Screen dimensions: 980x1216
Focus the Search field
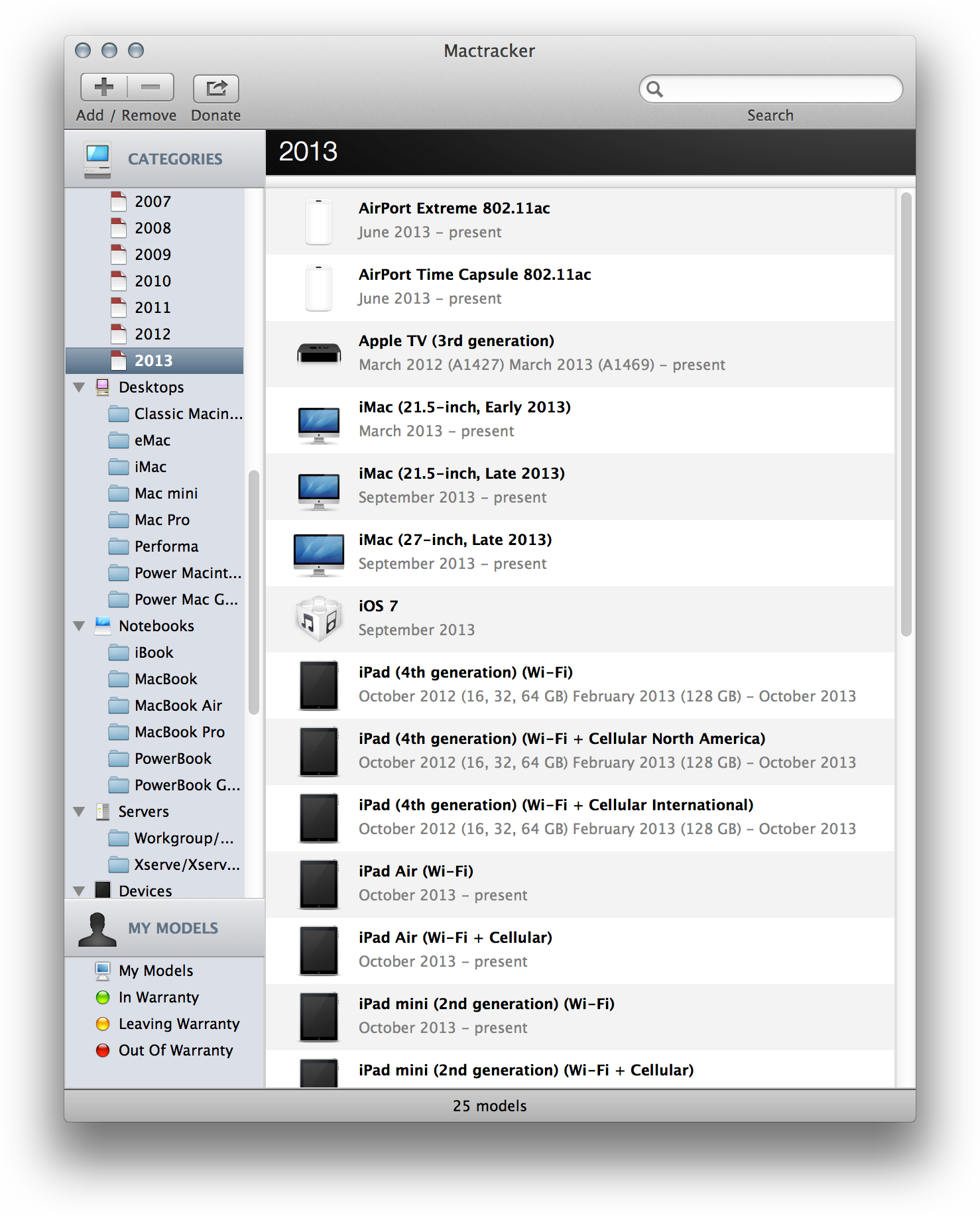tap(770, 89)
